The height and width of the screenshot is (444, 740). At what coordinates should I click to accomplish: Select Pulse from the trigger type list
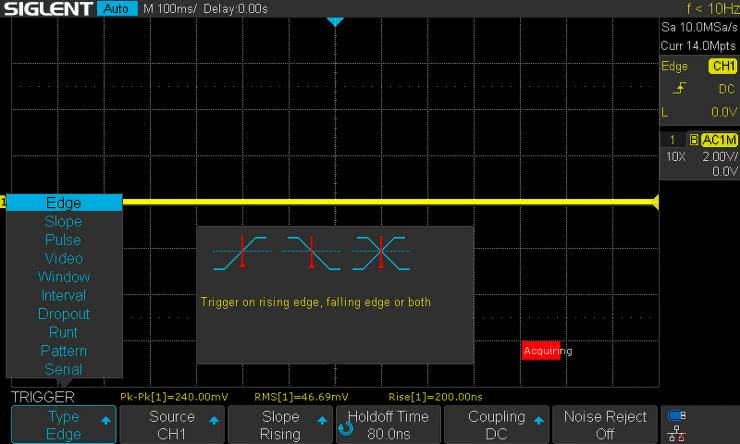coord(63,240)
